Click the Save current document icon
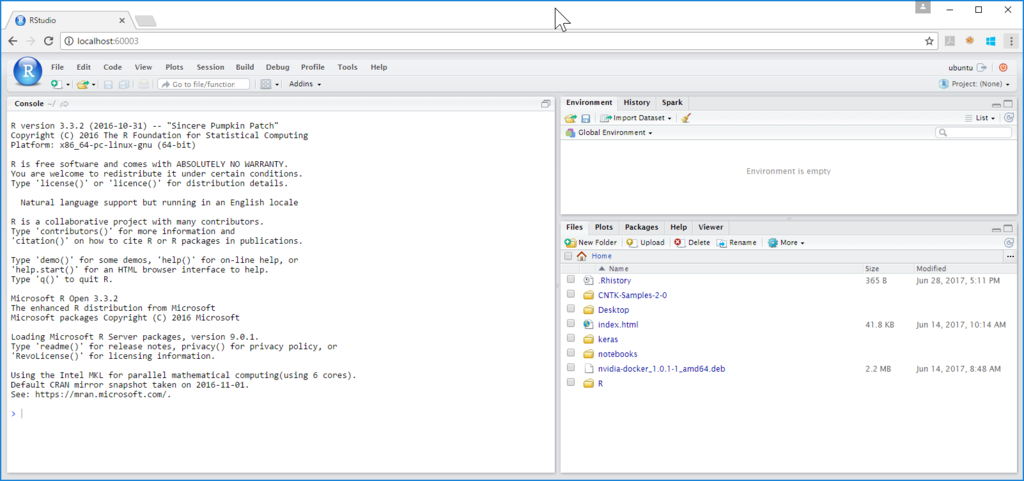This screenshot has width=1024, height=481. (x=108, y=84)
